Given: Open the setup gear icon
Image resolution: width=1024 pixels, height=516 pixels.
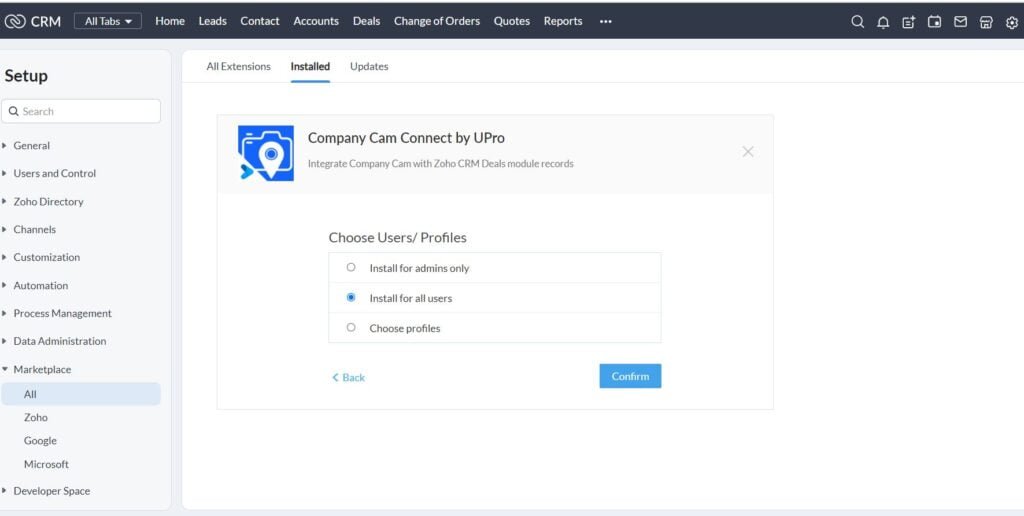Looking at the screenshot, I should point(1012,22).
